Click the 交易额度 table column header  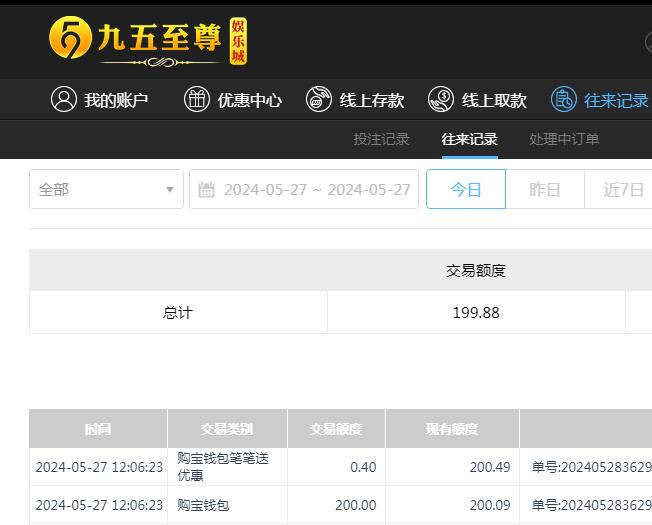click(336, 429)
